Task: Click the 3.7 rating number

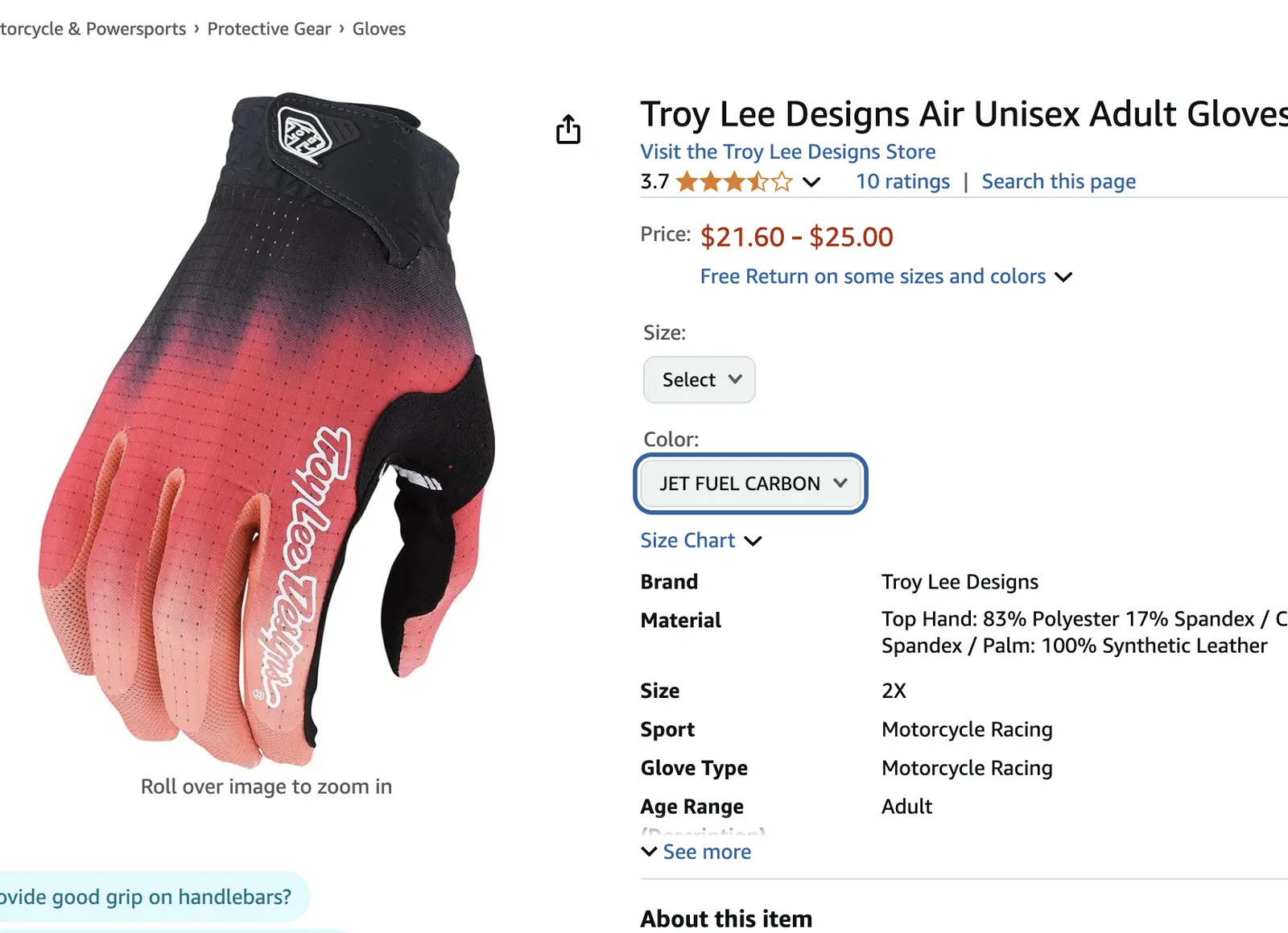Action: 654,182
